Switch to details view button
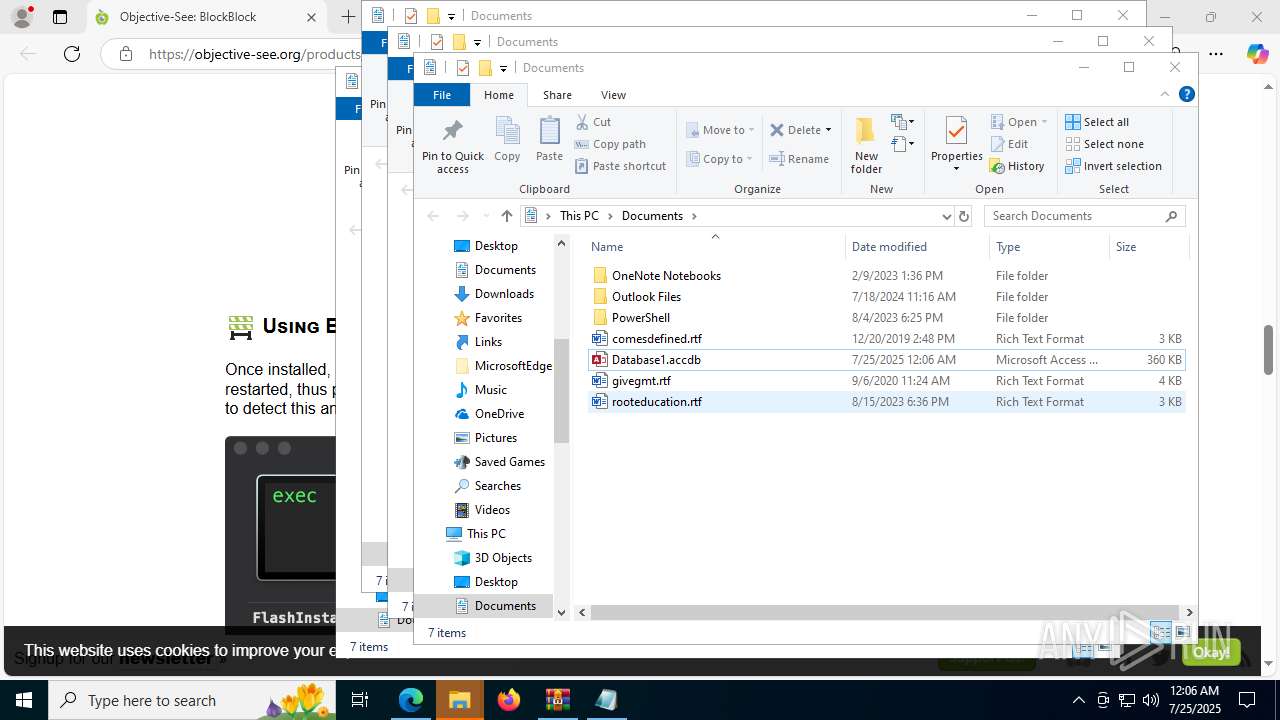The width and height of the screenshot is (1280, 720). pos(1161,632)
